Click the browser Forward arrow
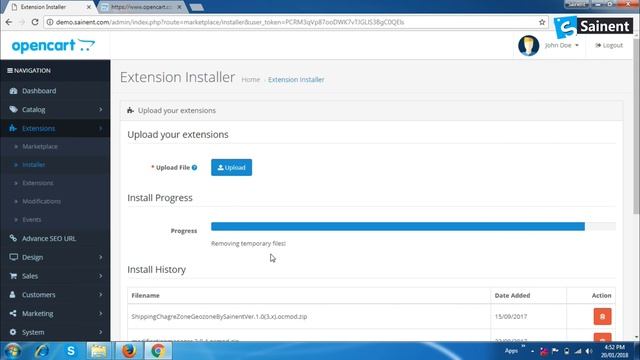This screenshot has height=360, width=640. coord(22,22)
